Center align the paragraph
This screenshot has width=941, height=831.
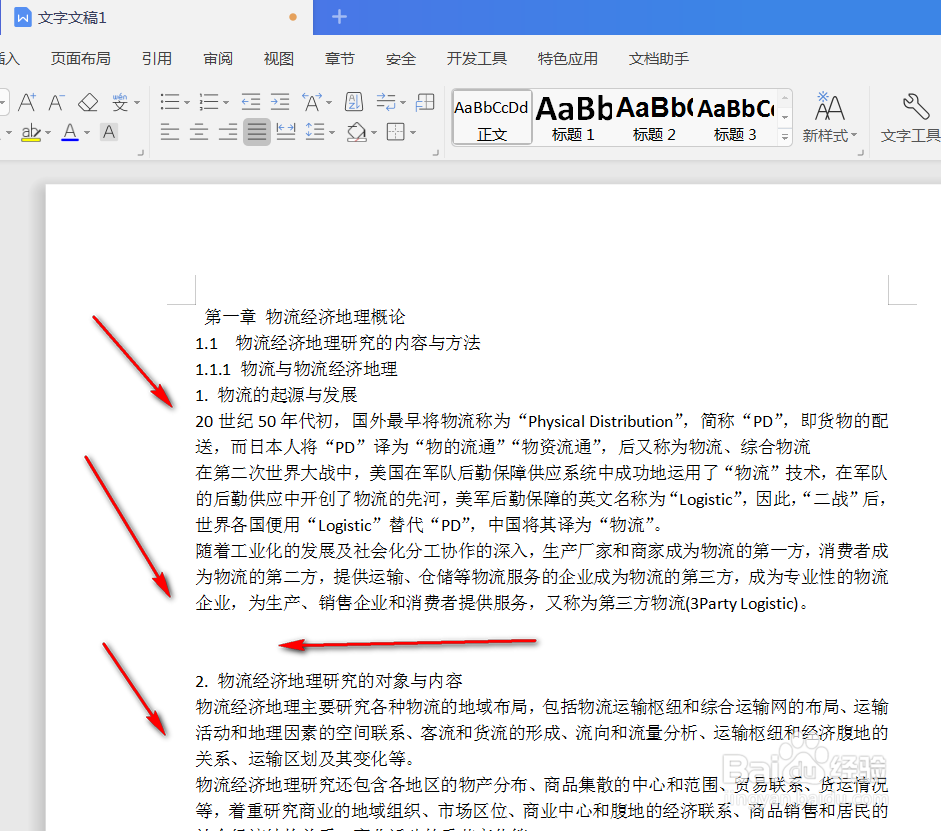pyautogui.click(x=199, y=132)
